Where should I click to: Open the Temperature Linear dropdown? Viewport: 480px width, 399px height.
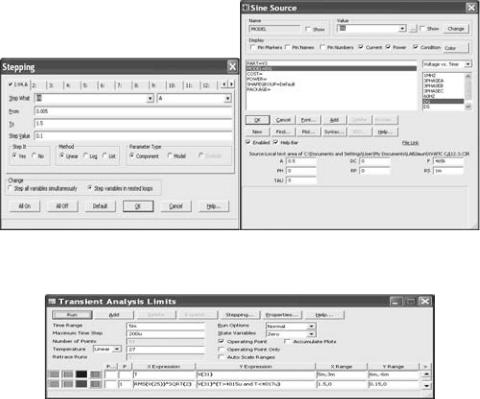[117, 349]
